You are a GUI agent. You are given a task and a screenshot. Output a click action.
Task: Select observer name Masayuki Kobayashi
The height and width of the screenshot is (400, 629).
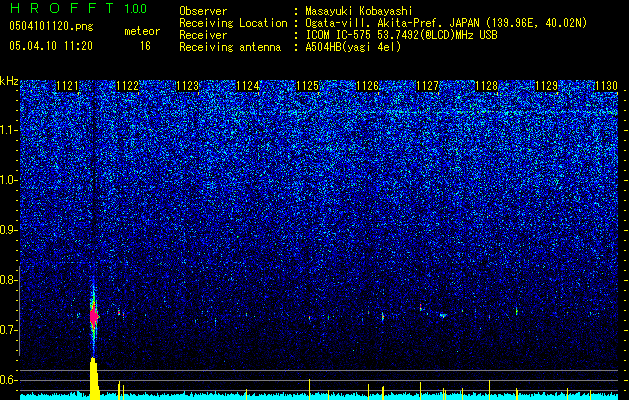[359, 11]
